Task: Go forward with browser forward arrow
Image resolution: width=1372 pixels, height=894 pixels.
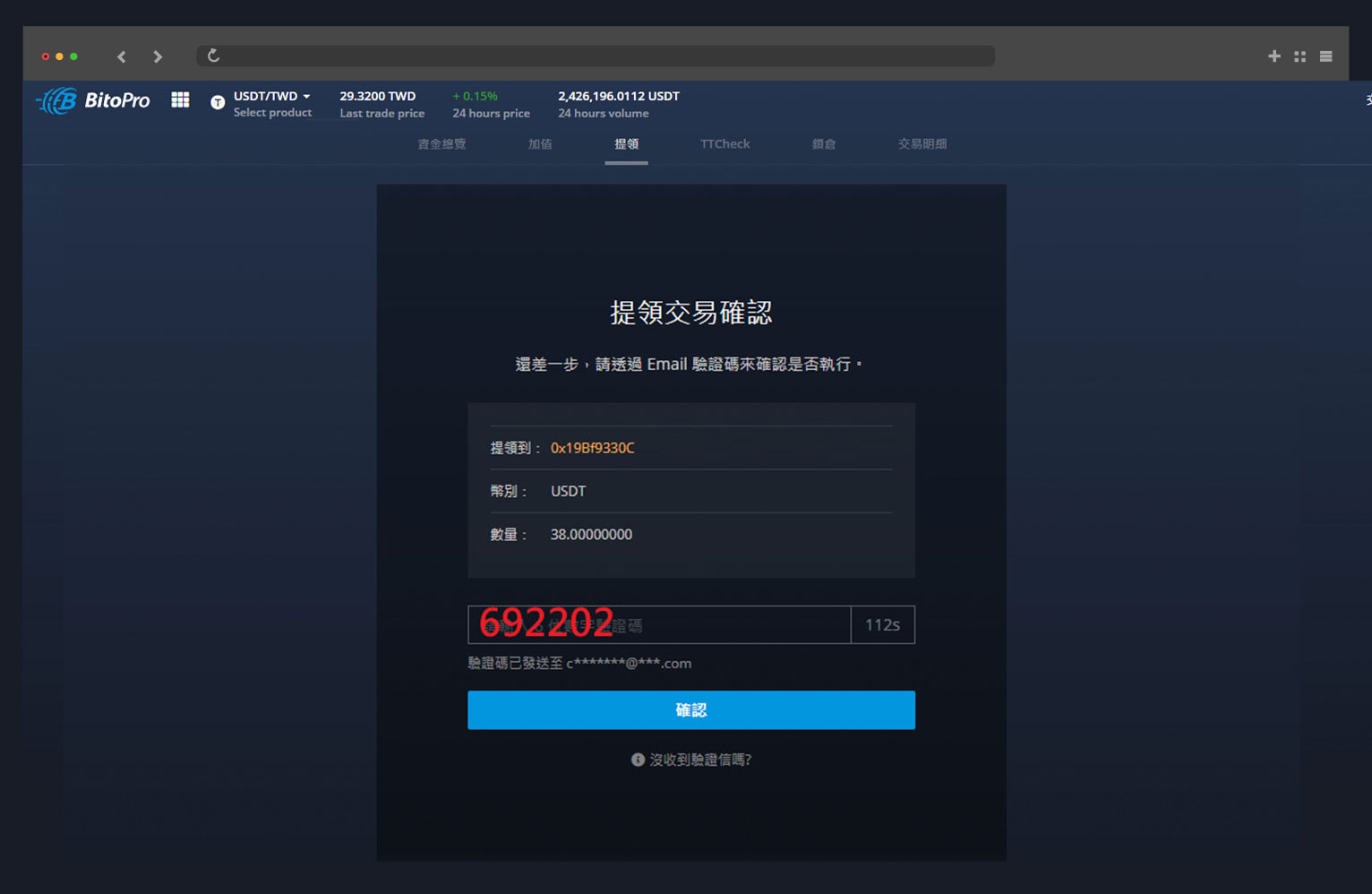Action: (x=158, y=56)
